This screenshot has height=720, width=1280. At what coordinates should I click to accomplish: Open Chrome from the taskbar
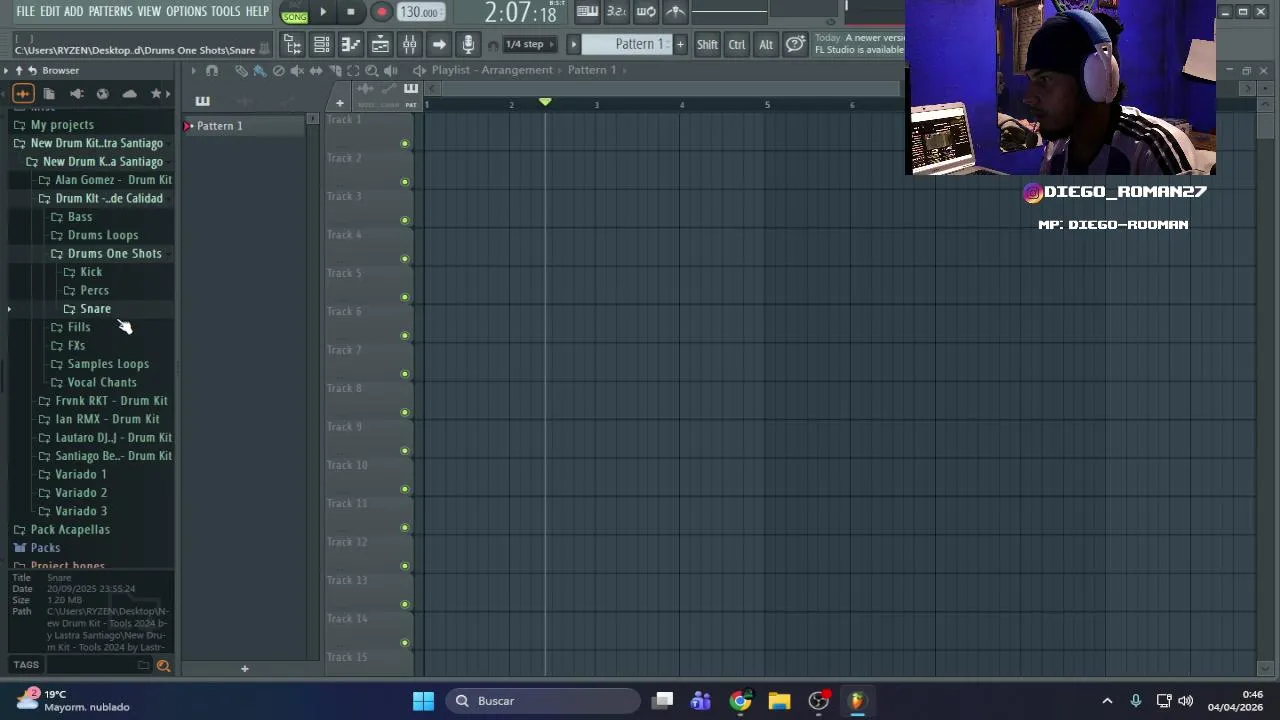point(740,701)
